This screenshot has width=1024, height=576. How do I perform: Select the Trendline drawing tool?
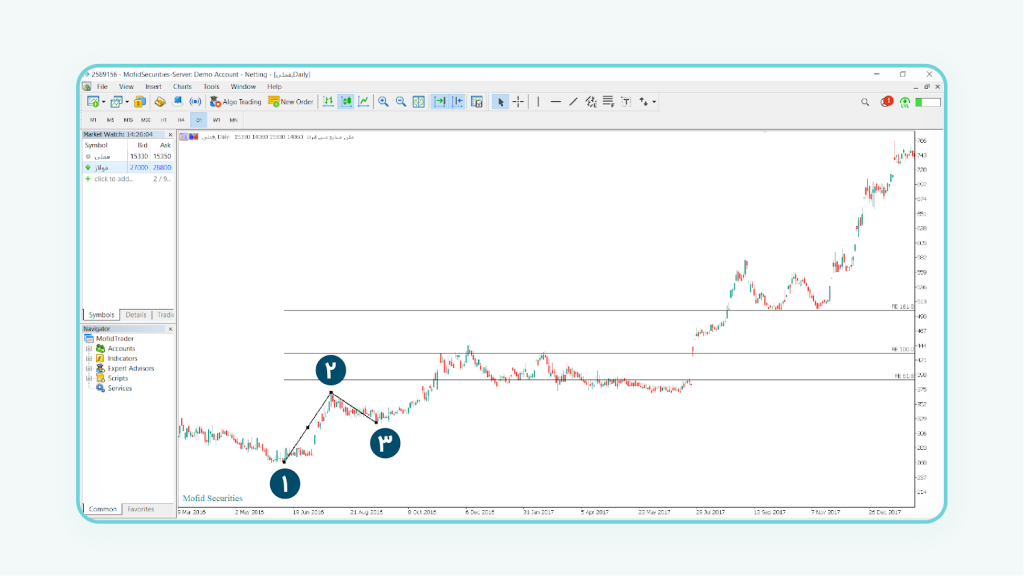573,102
